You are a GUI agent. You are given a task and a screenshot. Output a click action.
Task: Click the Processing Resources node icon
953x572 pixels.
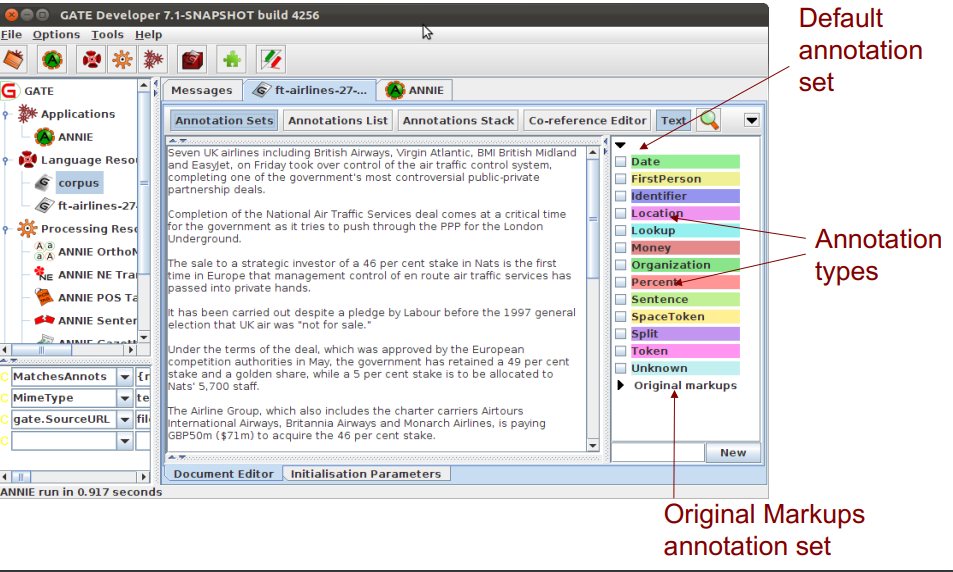(x=27, y=229)
